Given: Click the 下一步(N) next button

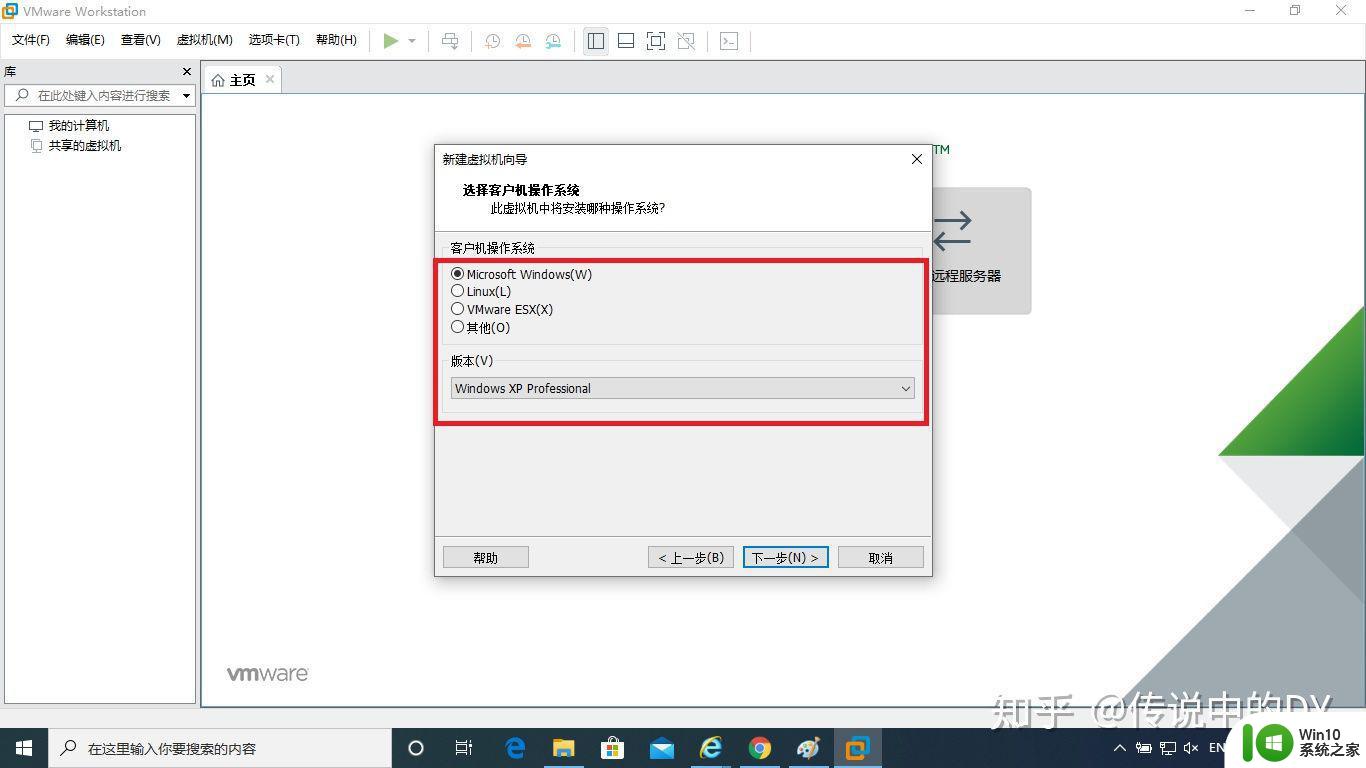Looking at the screenshot, I should [x=786, y=557].
